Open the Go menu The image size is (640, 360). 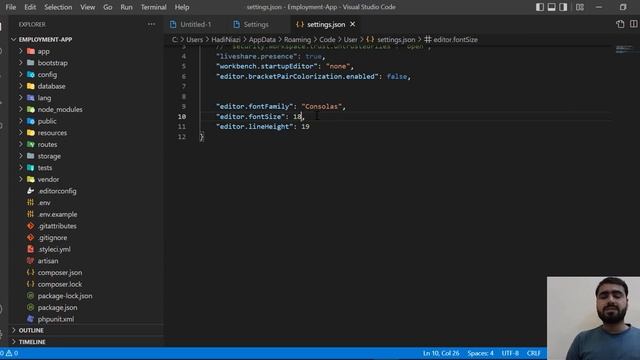[x=107, y=7]
